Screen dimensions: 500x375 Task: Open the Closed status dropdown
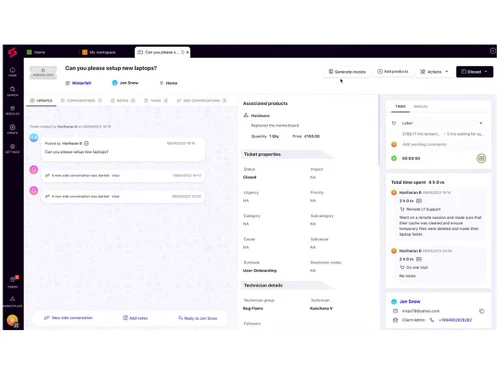[474, 72]
